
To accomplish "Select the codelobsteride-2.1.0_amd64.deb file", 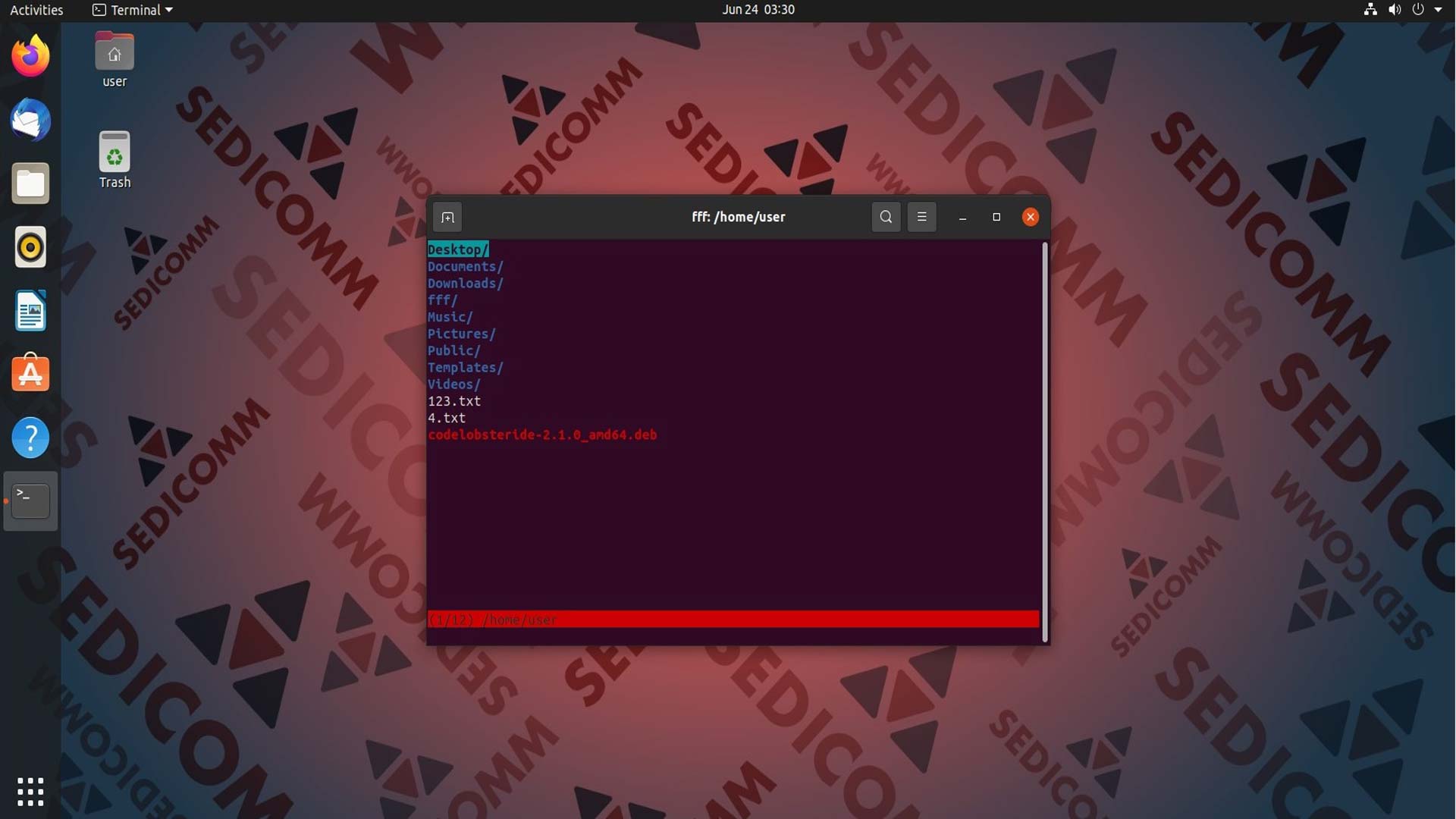I will (x=542, y=435).
